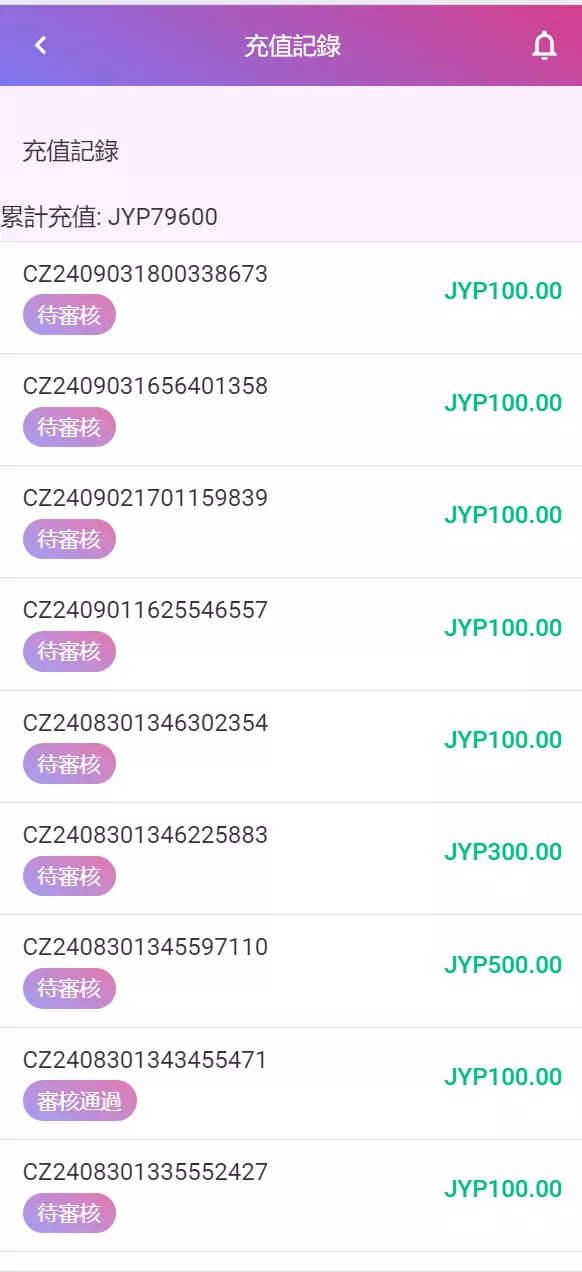Screen dimensions: 582x1272
Task: Tap the 待審核 badge under CZ2409031800338673
Action: pos(70,315)
